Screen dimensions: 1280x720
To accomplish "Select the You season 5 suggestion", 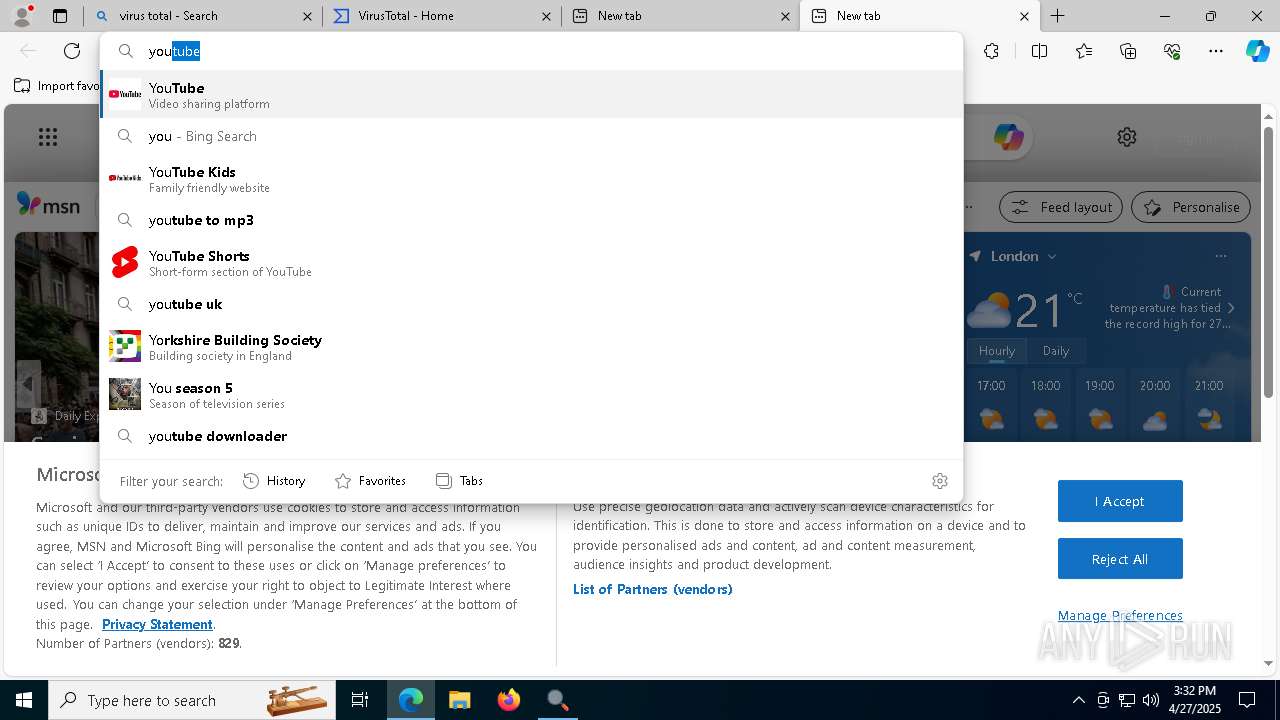I will pos(531,394).
